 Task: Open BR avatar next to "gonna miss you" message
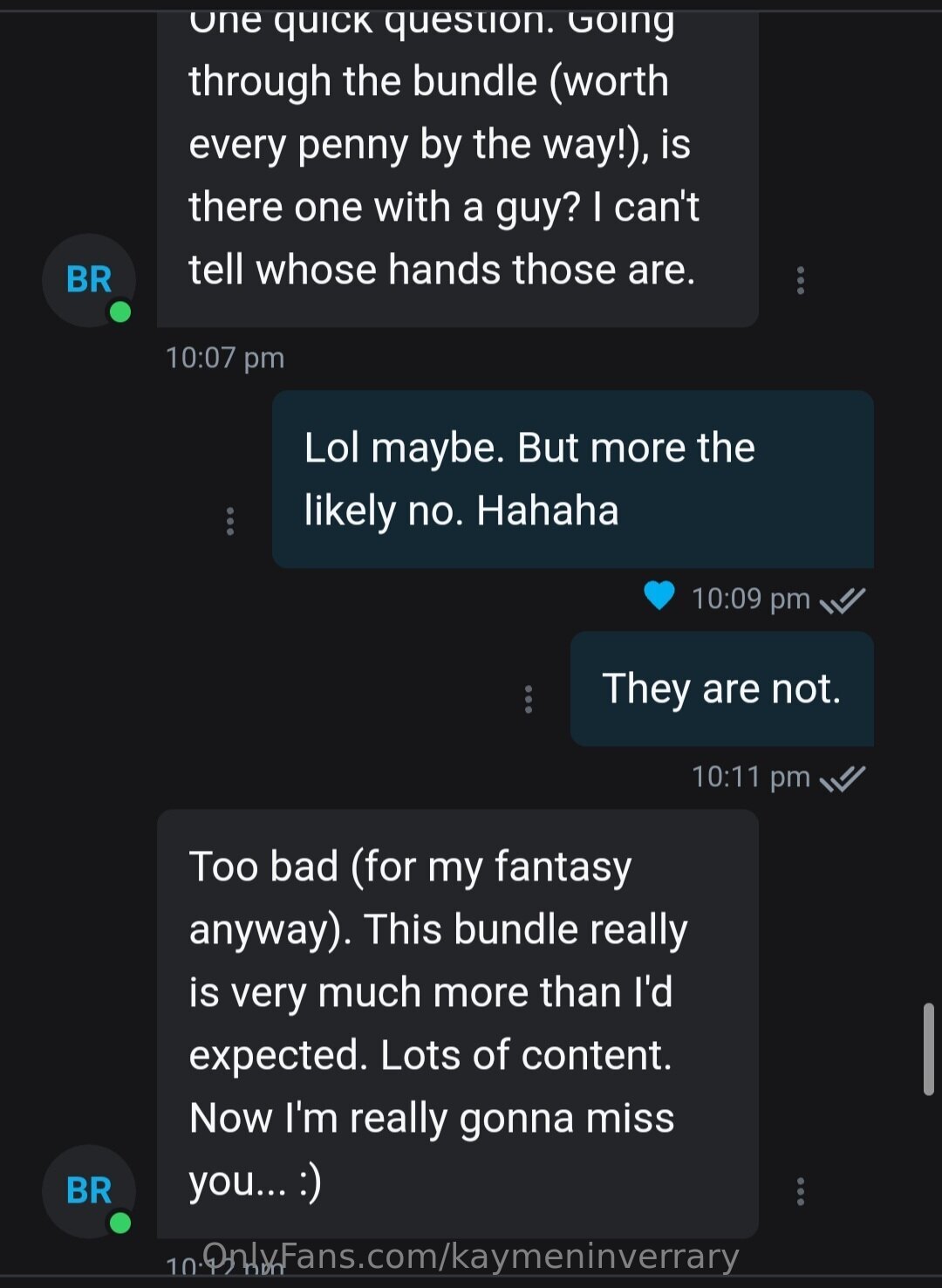tap(89, 1191)
